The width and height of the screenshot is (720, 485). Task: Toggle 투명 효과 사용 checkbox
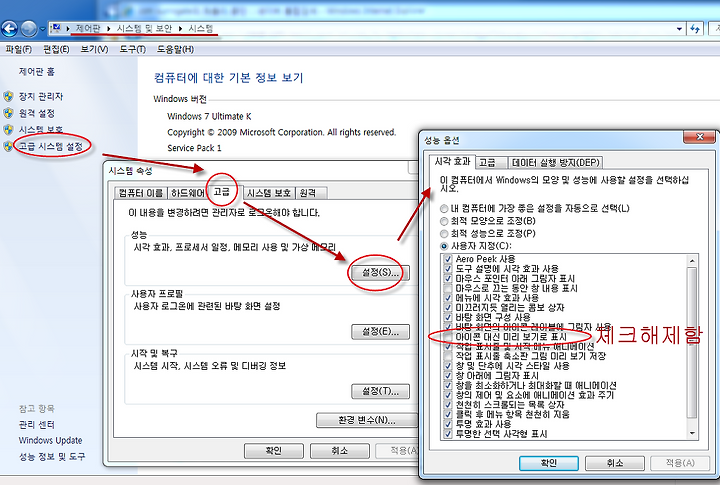(x=448, y=424)
